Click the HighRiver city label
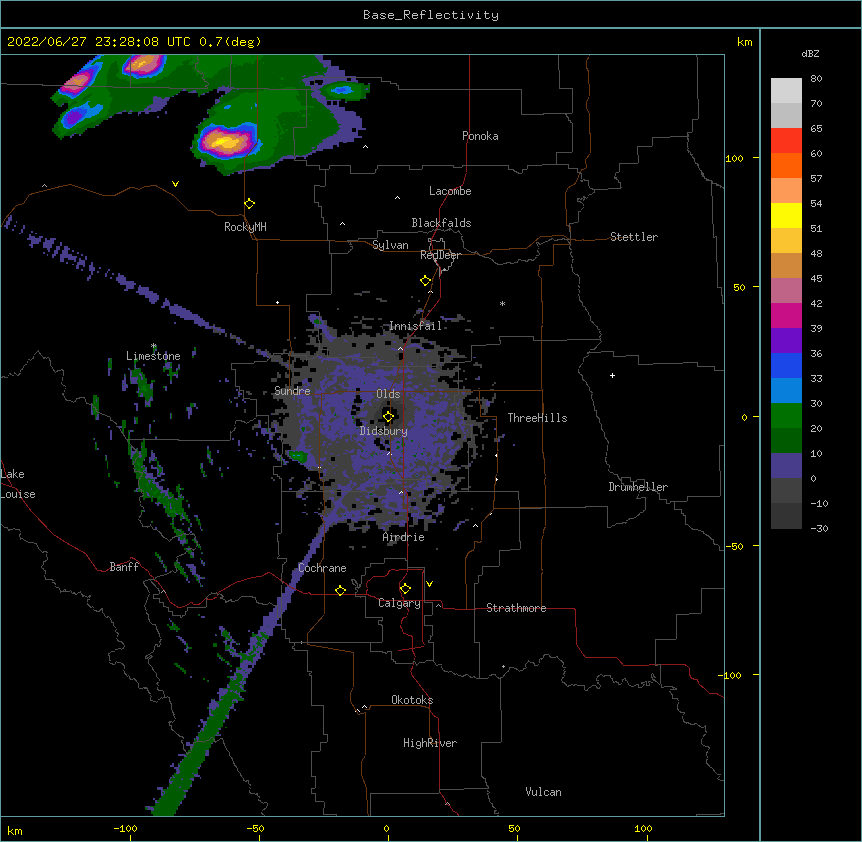This screenshot has width=862, height=842. coord(430,743)
